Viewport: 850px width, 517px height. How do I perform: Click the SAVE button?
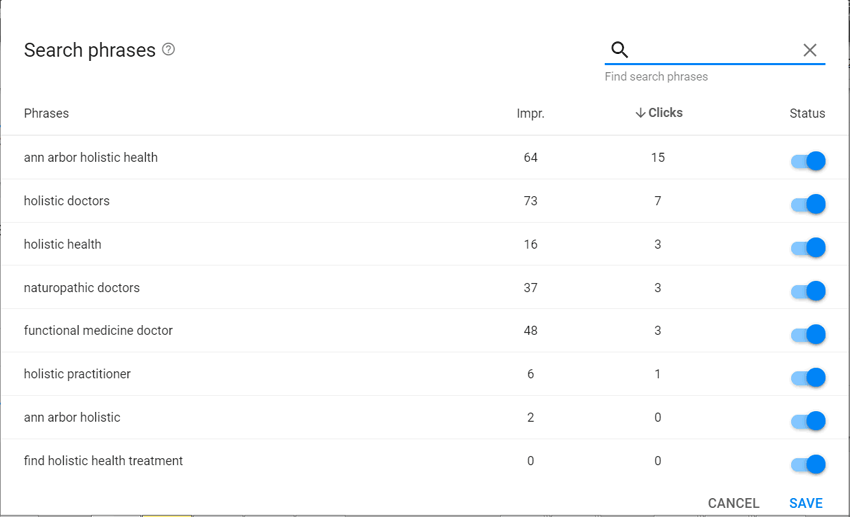point(806,503)
